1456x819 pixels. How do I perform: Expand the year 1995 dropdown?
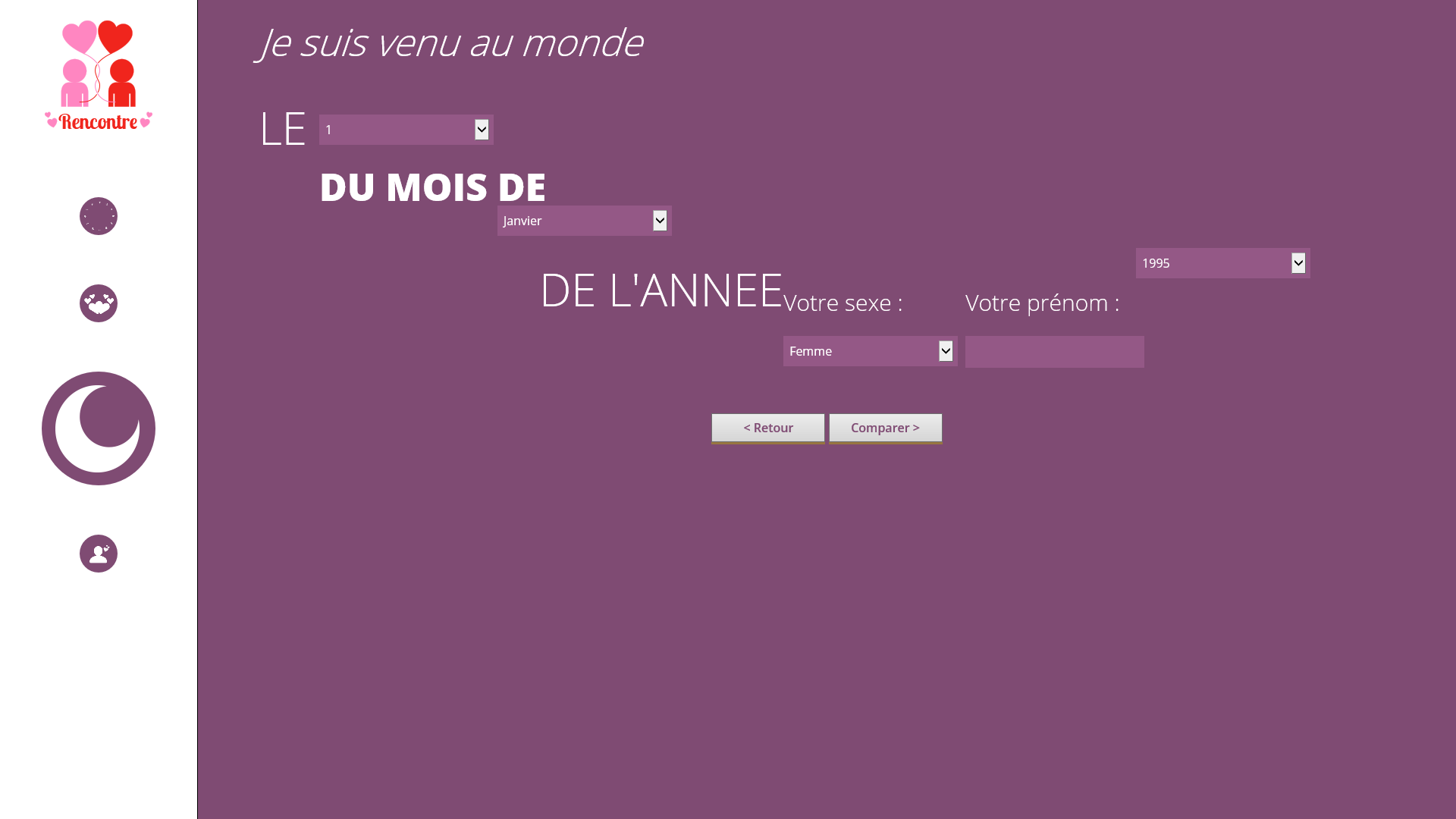(1298, 263)
